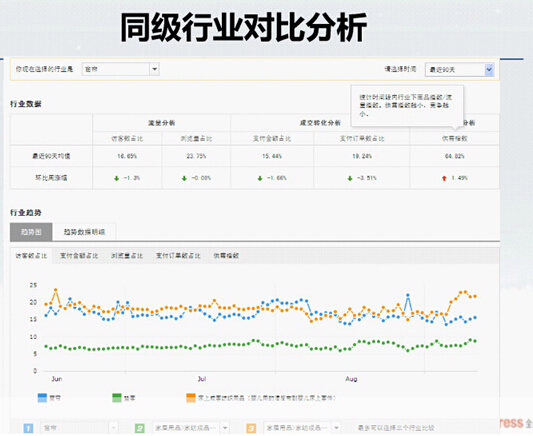Click the 23.75% page view share value
The height and width of the screenshot is (436, 533).
(x=196, y=156)
